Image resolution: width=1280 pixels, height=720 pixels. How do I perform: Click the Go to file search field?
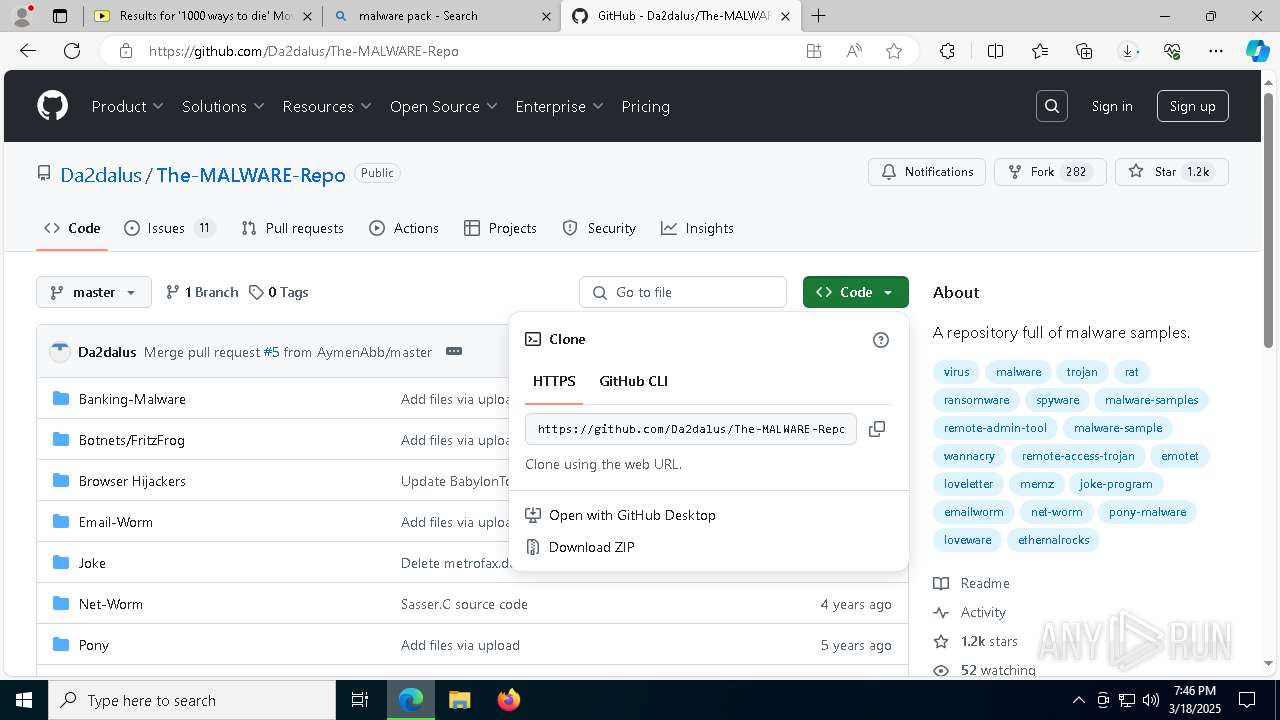pos(683,292)
